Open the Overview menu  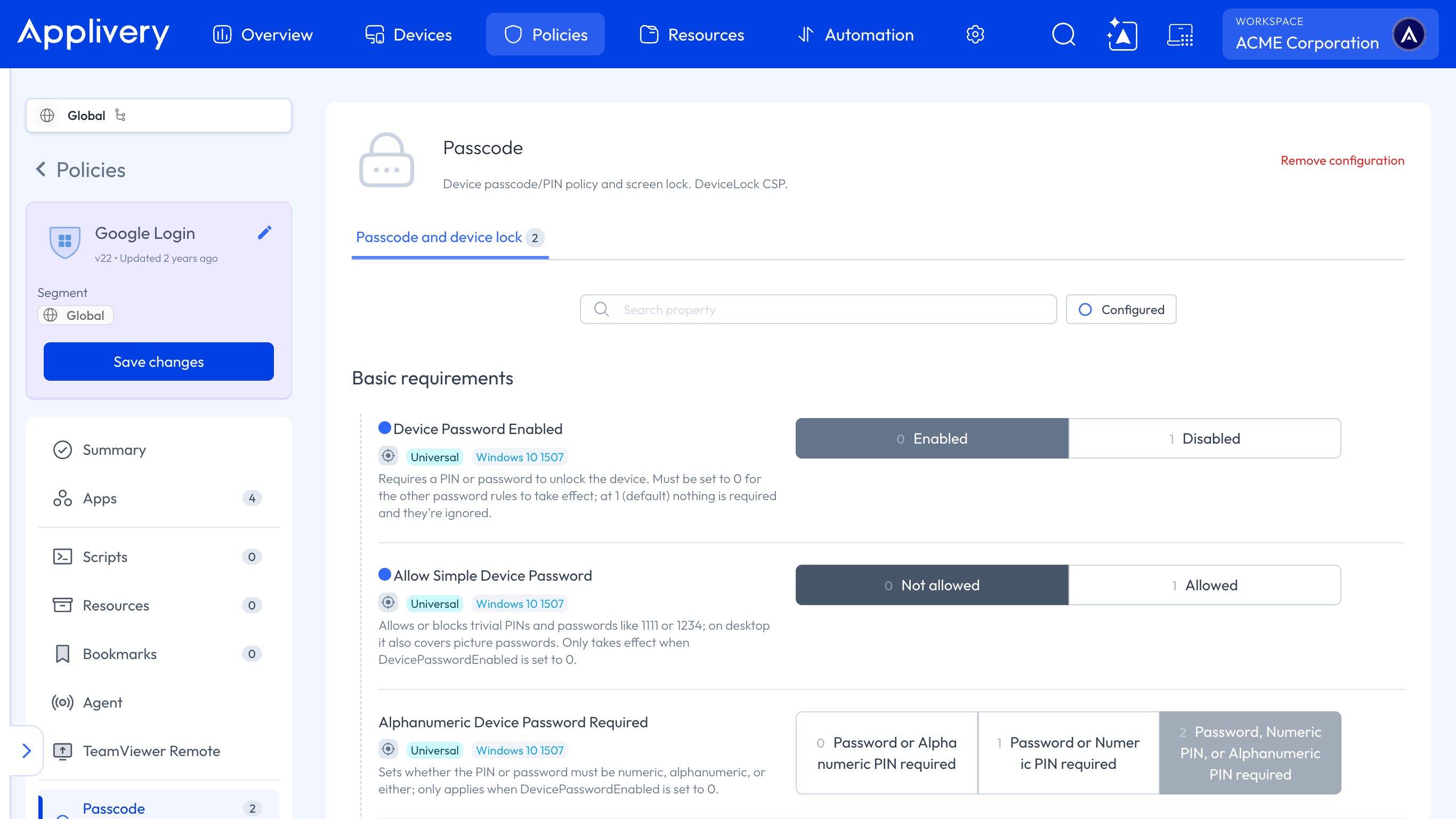click(263, 35)
